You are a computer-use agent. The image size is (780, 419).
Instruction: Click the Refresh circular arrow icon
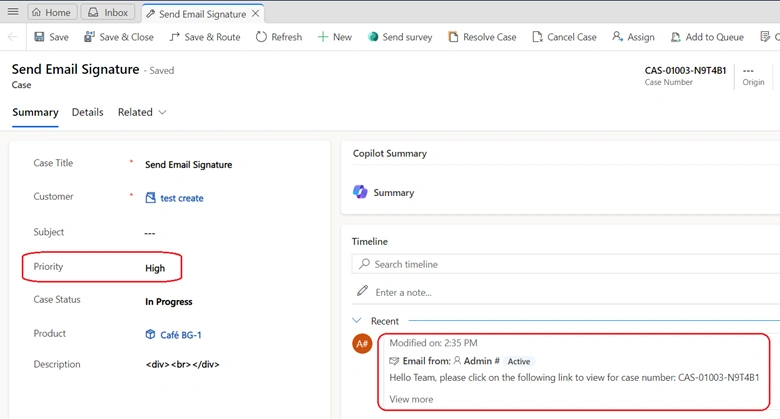click(261, 37)
